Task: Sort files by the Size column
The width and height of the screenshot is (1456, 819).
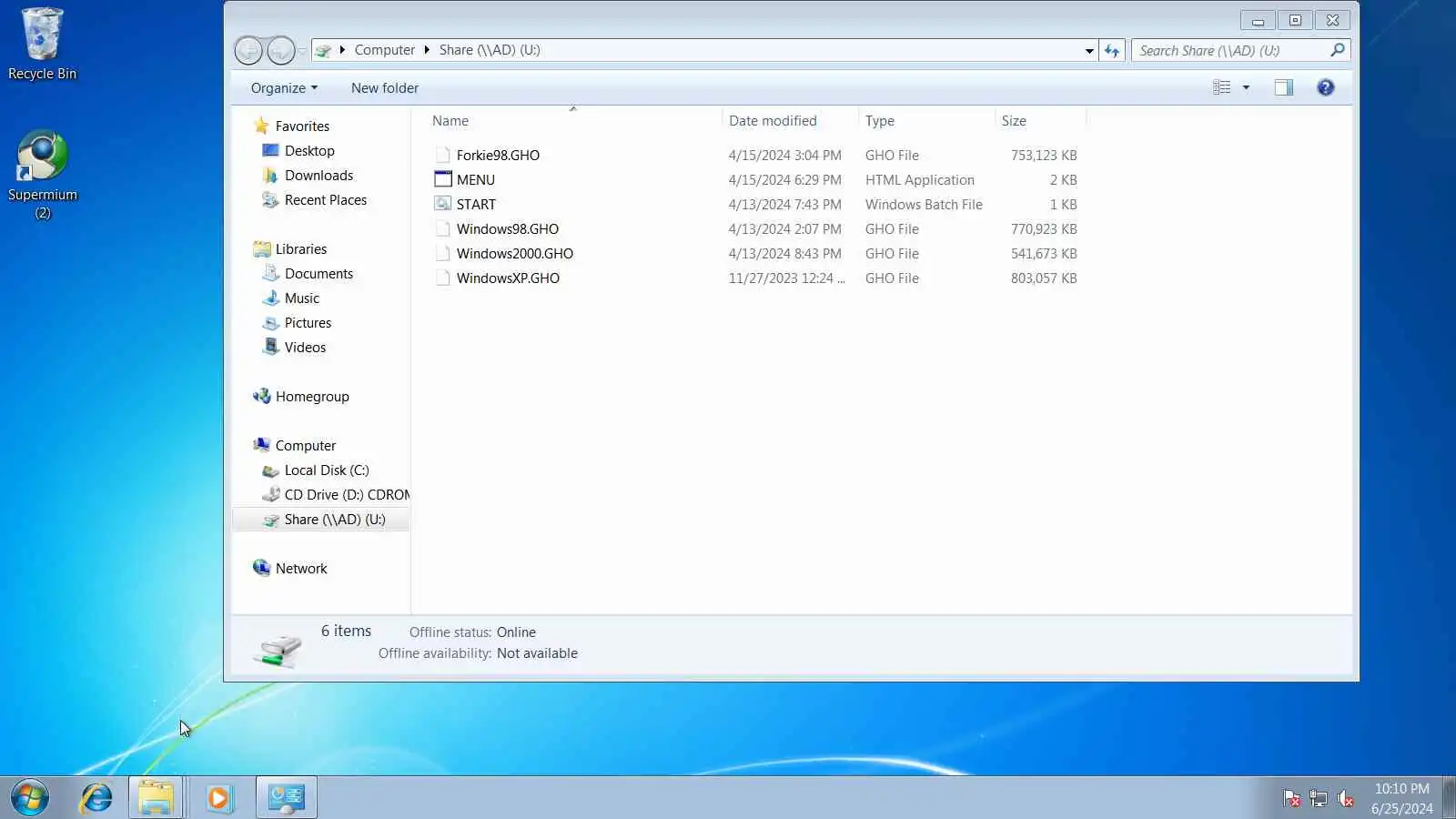Action: tap(1014, 120)
